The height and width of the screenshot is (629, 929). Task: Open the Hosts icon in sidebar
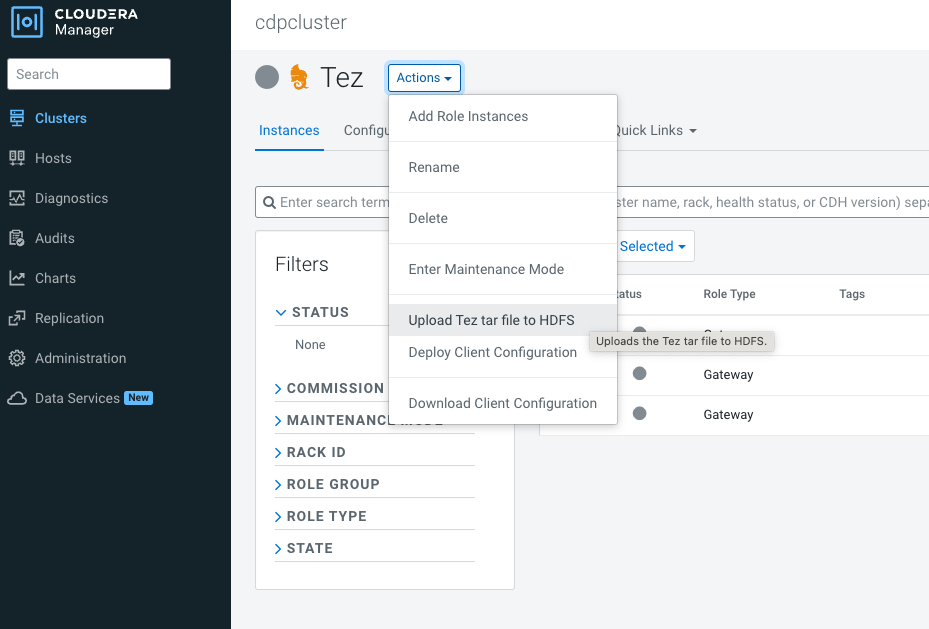pyautogui.click(x=17, y=158)
